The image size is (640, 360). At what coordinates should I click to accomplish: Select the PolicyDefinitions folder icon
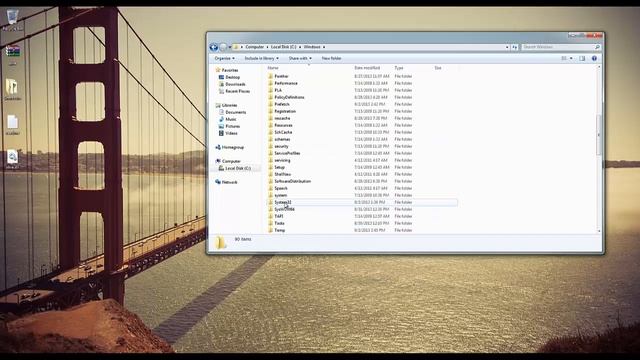pyautogui.click(x=271, y=97)
